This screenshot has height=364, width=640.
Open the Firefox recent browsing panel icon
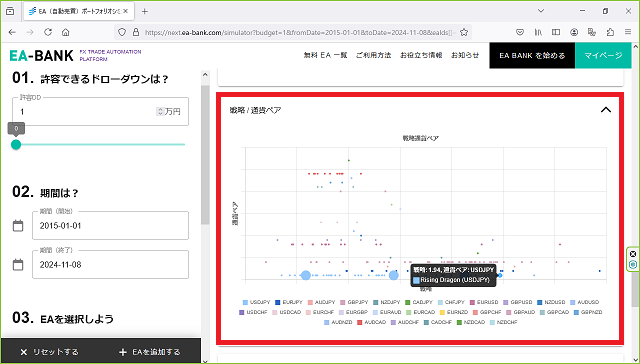(x=10, y=11)
